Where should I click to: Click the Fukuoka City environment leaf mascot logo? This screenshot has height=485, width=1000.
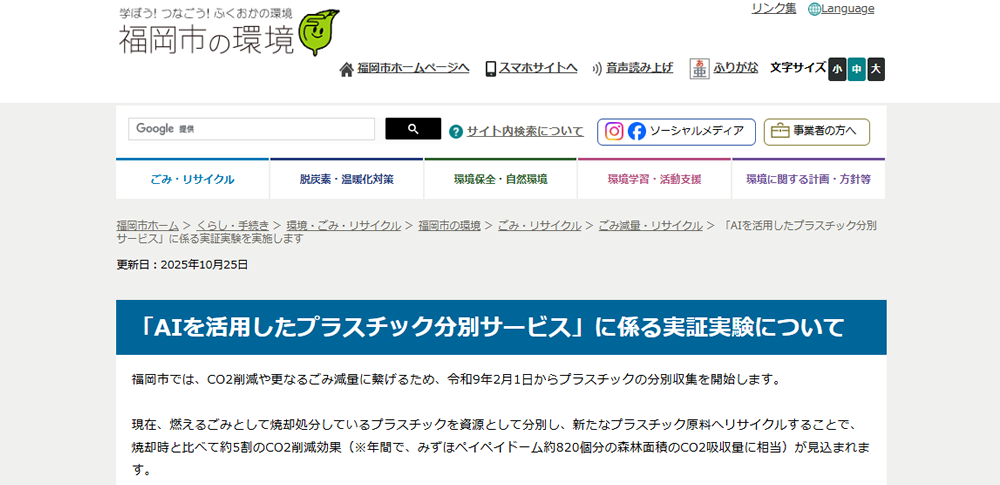(x=319, y=33)
